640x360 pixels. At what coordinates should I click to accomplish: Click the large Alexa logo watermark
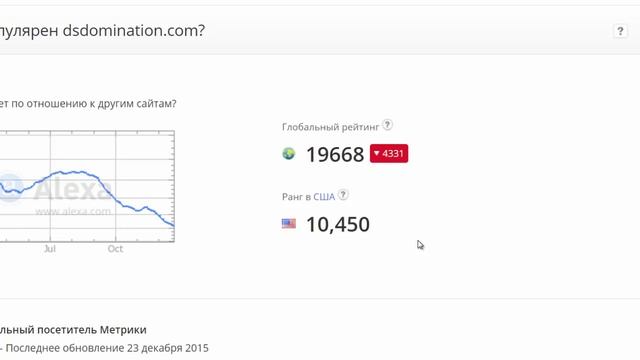(x=57, y=189)
